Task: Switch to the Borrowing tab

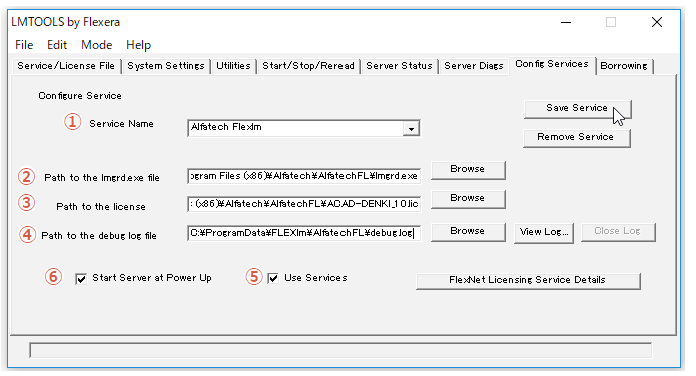Action: click(x=624, y=66)
